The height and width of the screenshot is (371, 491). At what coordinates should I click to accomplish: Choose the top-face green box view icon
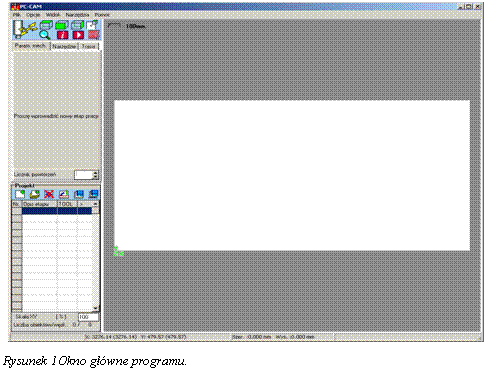pos(46,25)
